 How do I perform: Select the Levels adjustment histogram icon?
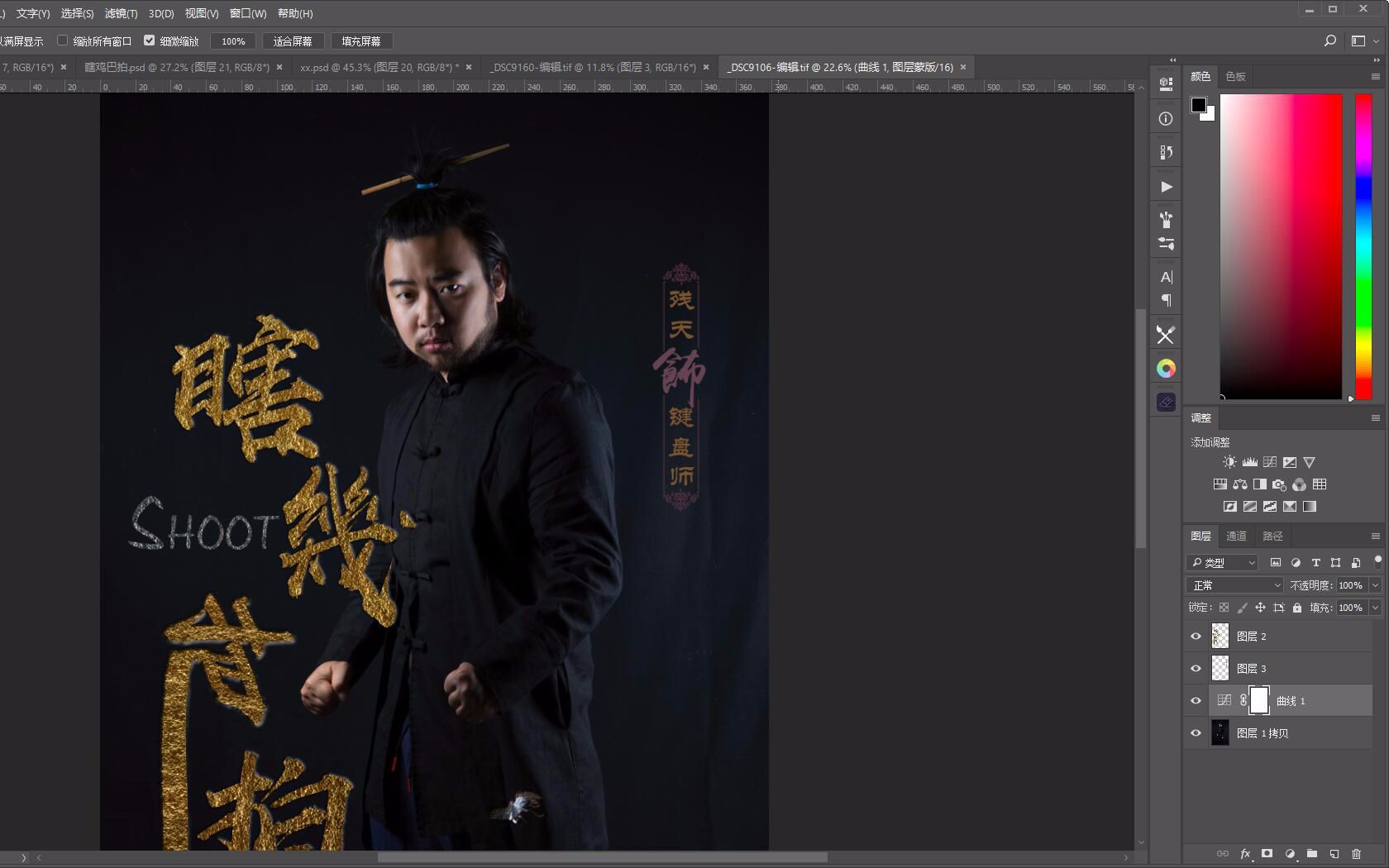point(1250,462)
